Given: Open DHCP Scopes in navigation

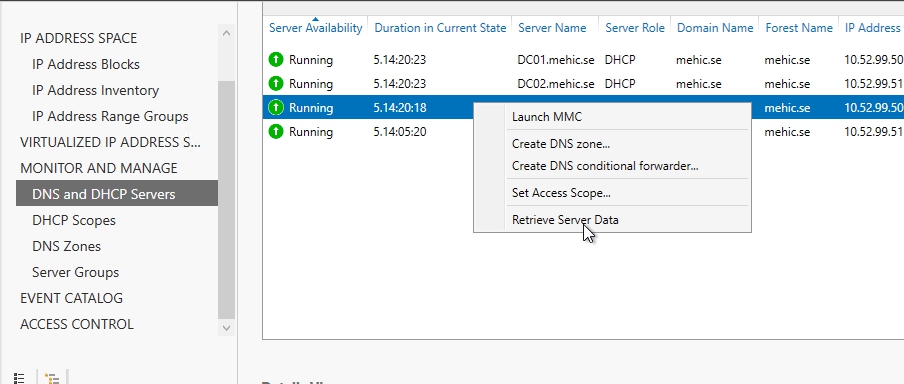Looking at the screenshot, I should click(x=74, y=220).
